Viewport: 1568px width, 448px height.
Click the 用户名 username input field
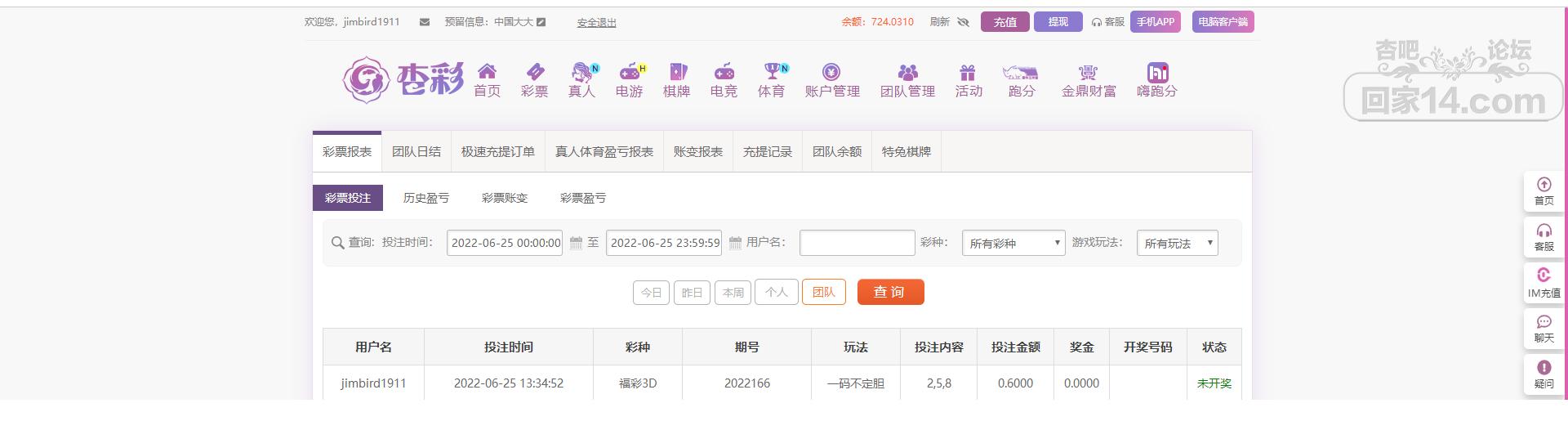click(x=857, y=243)
